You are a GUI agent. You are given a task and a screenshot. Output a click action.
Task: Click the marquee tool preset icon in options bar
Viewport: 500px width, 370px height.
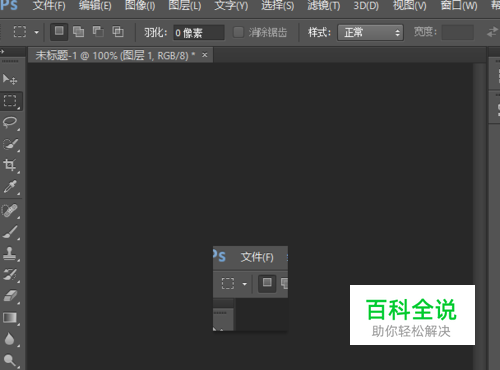pyautogui.click(x=20, y=32)
